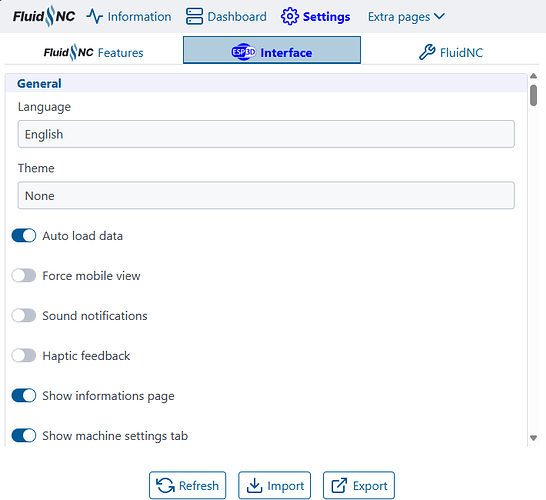
Task: Click the Export button label
Action: pyautogui.click(x=370, y=486)
